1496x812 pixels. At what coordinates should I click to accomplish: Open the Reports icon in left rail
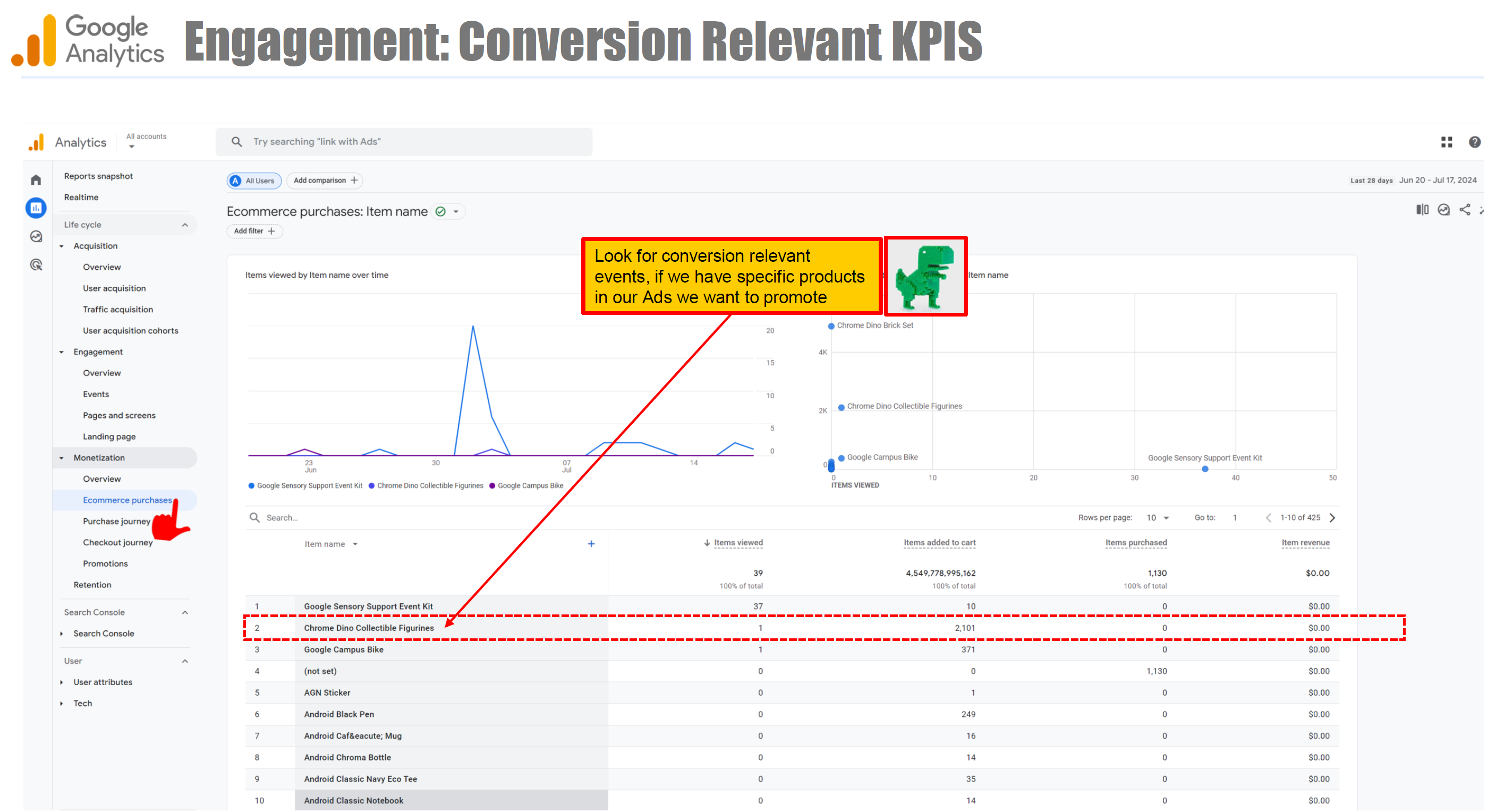click(x=36, y=208)
